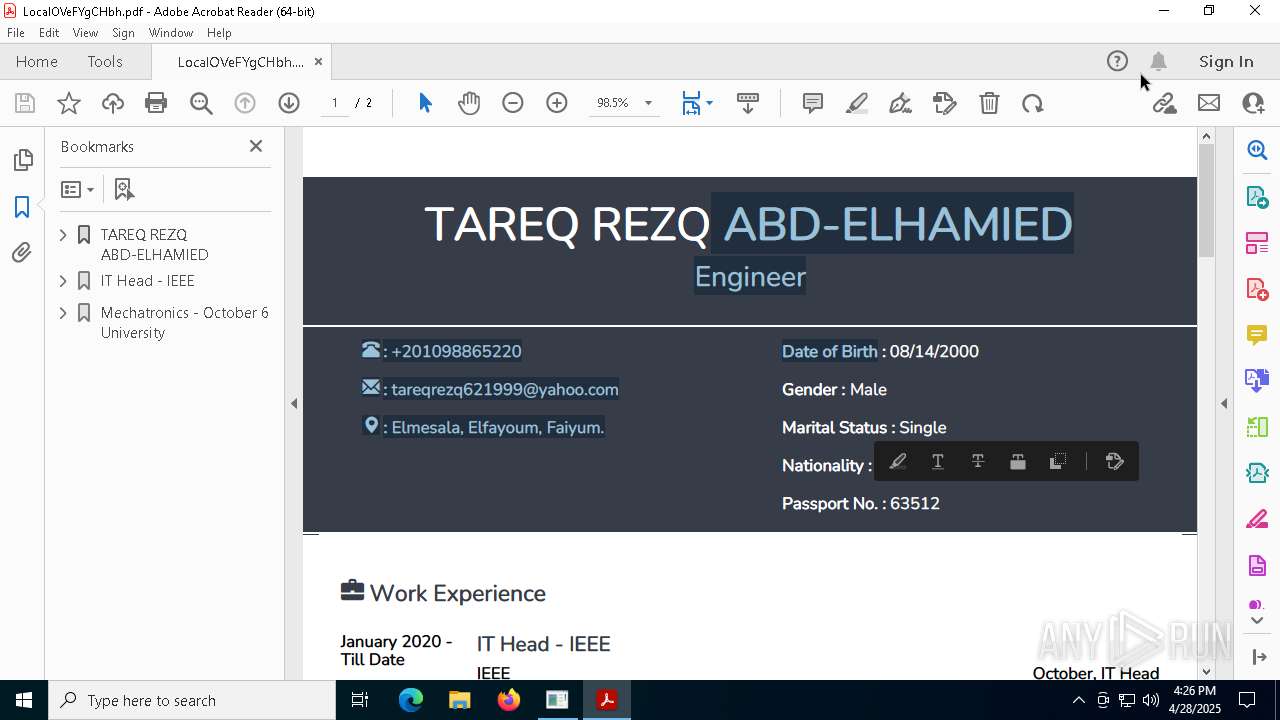
Task: Toggle scrolling mode icon in toolbar
Action: click(748, 103)
